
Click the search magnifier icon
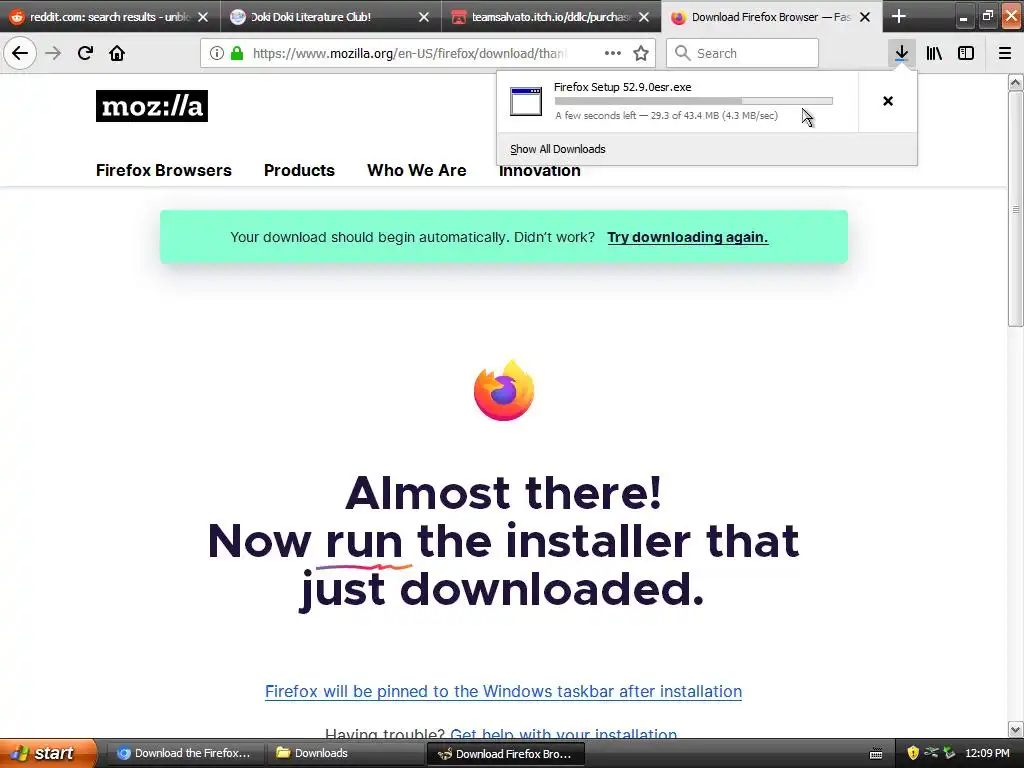click(x=682, y=53)
